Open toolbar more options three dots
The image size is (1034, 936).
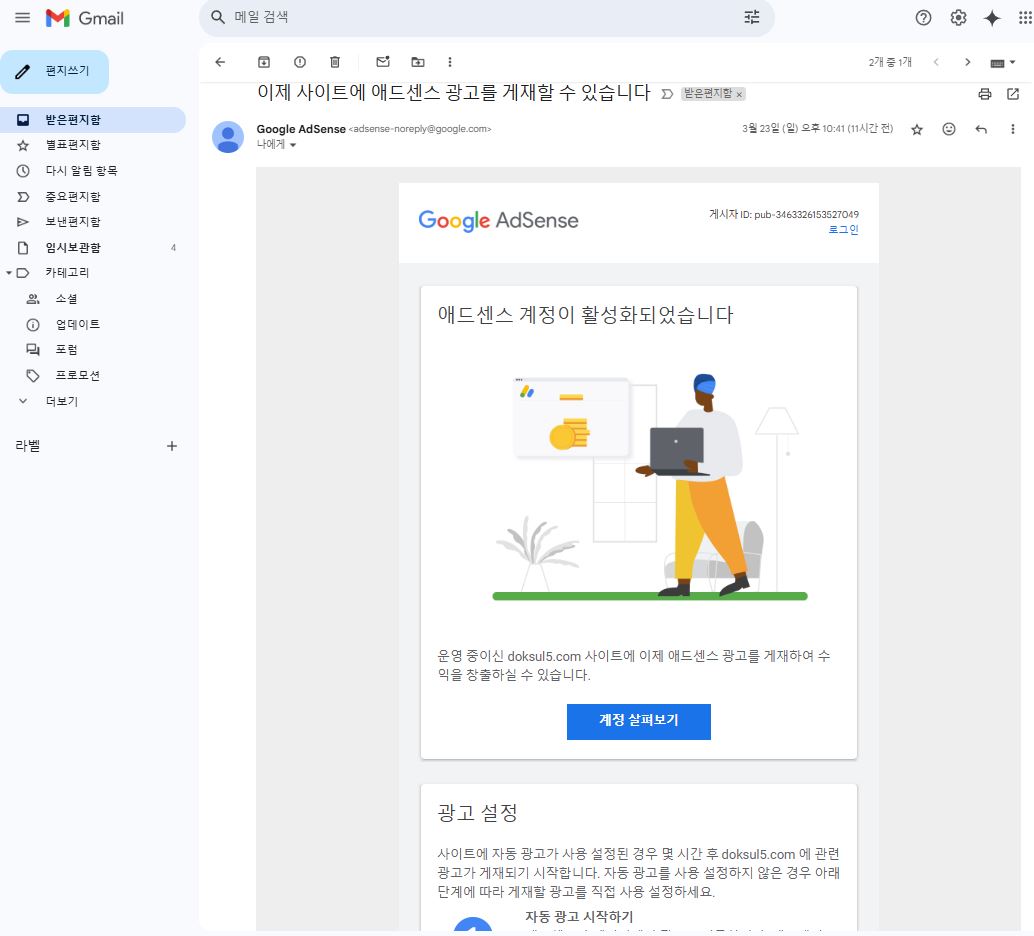[x=450, y=62]
